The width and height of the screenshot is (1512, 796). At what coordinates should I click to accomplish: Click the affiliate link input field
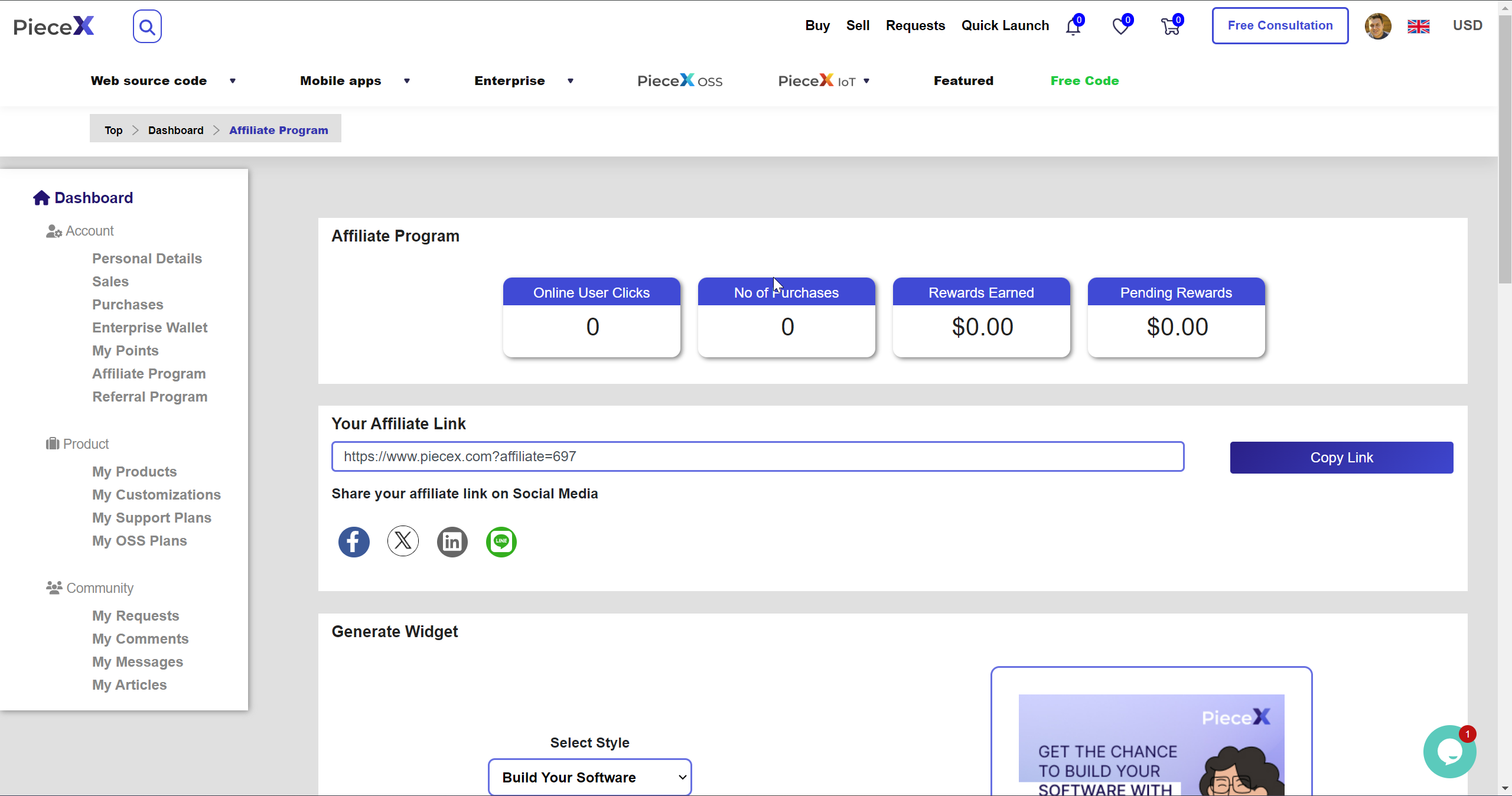tap(758, 456)
